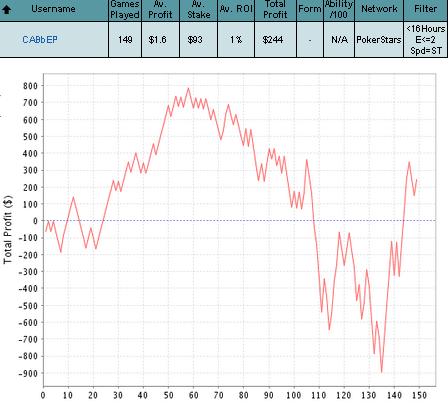Sort by Total Profit header

pos(275,9)
